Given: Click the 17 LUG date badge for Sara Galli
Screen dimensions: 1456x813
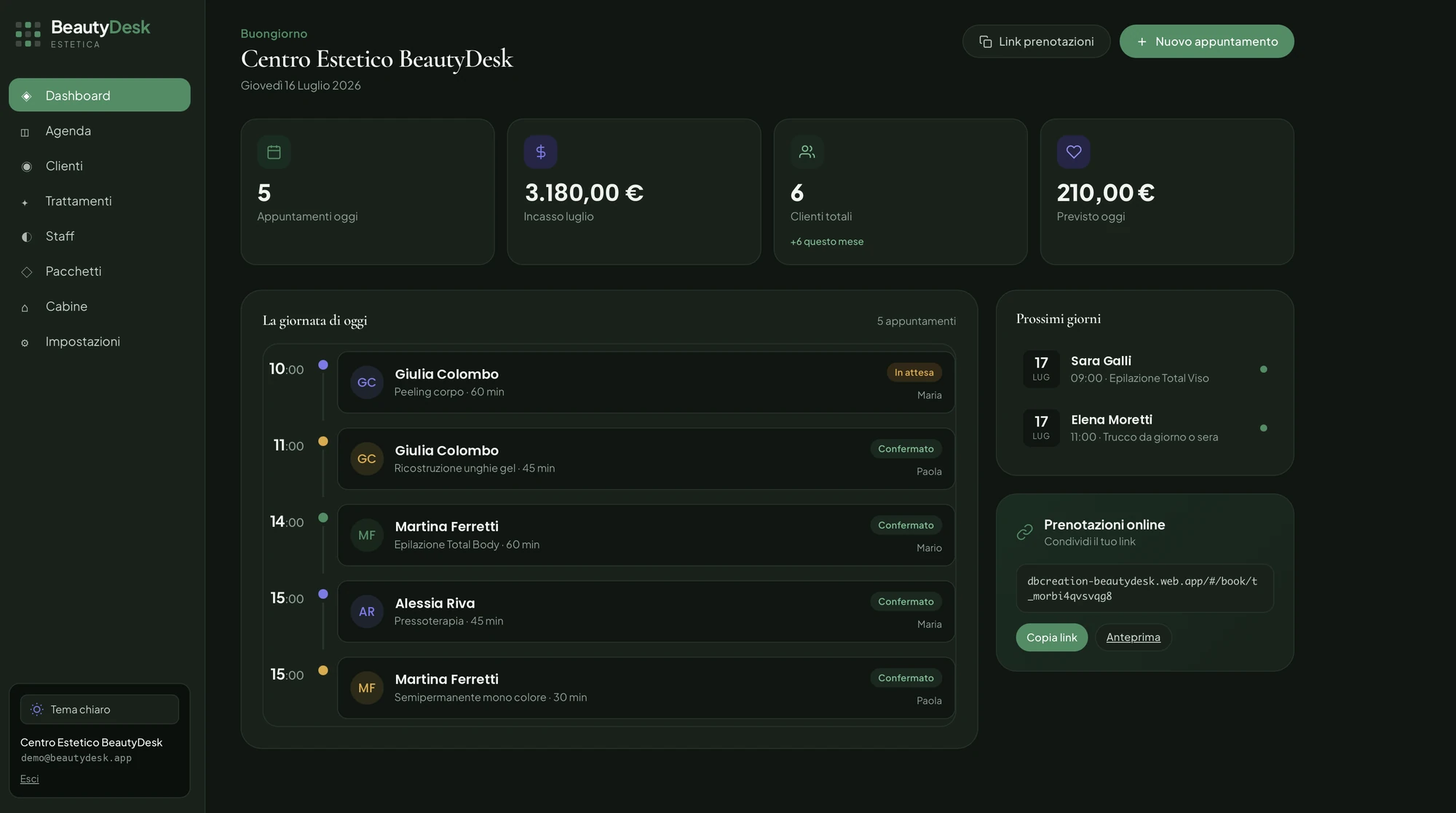Looking at the screenshot, I should coord(1041,369).
